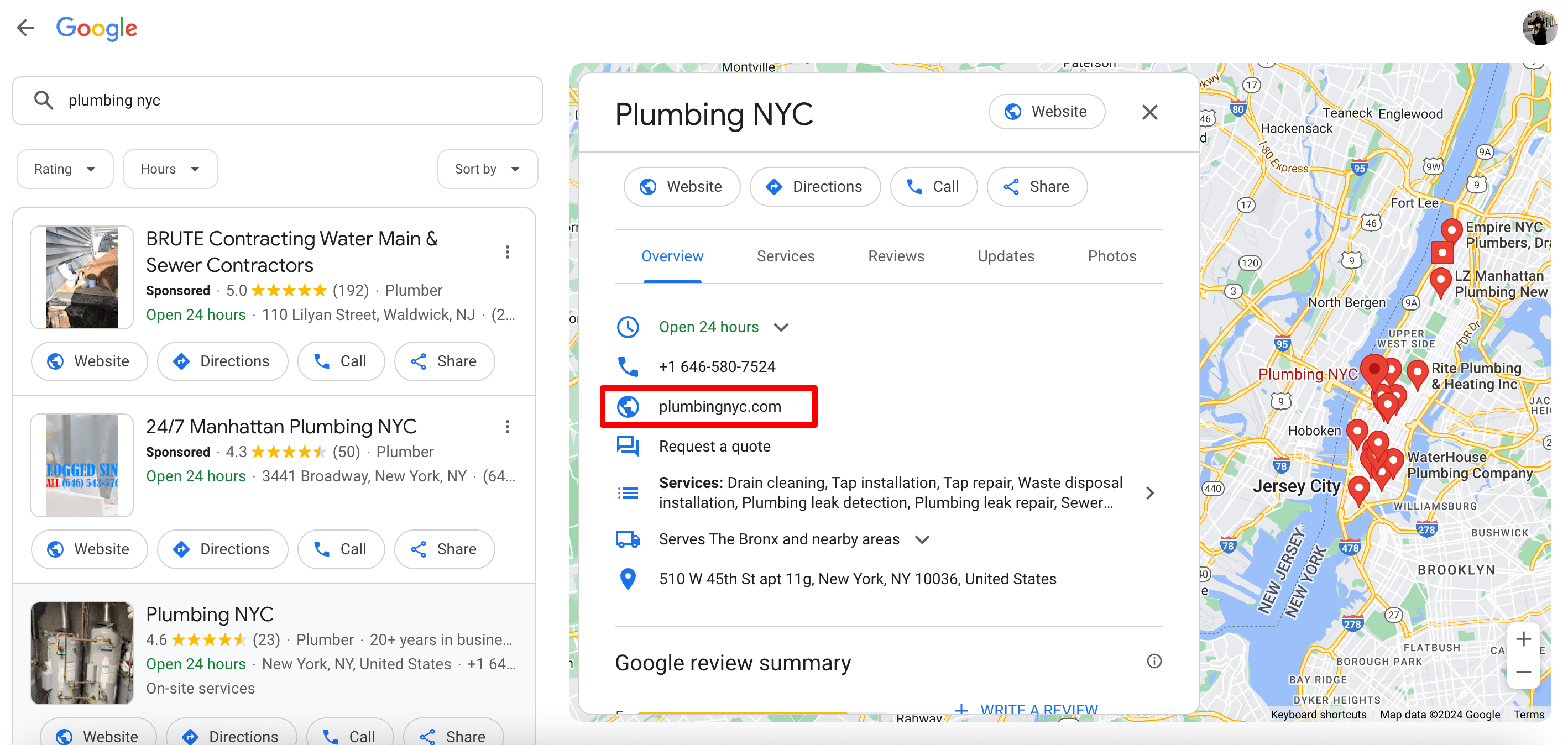Click the location pin icon beside the address
This screenshot has width=1568, height=745.
coord(628,579)
